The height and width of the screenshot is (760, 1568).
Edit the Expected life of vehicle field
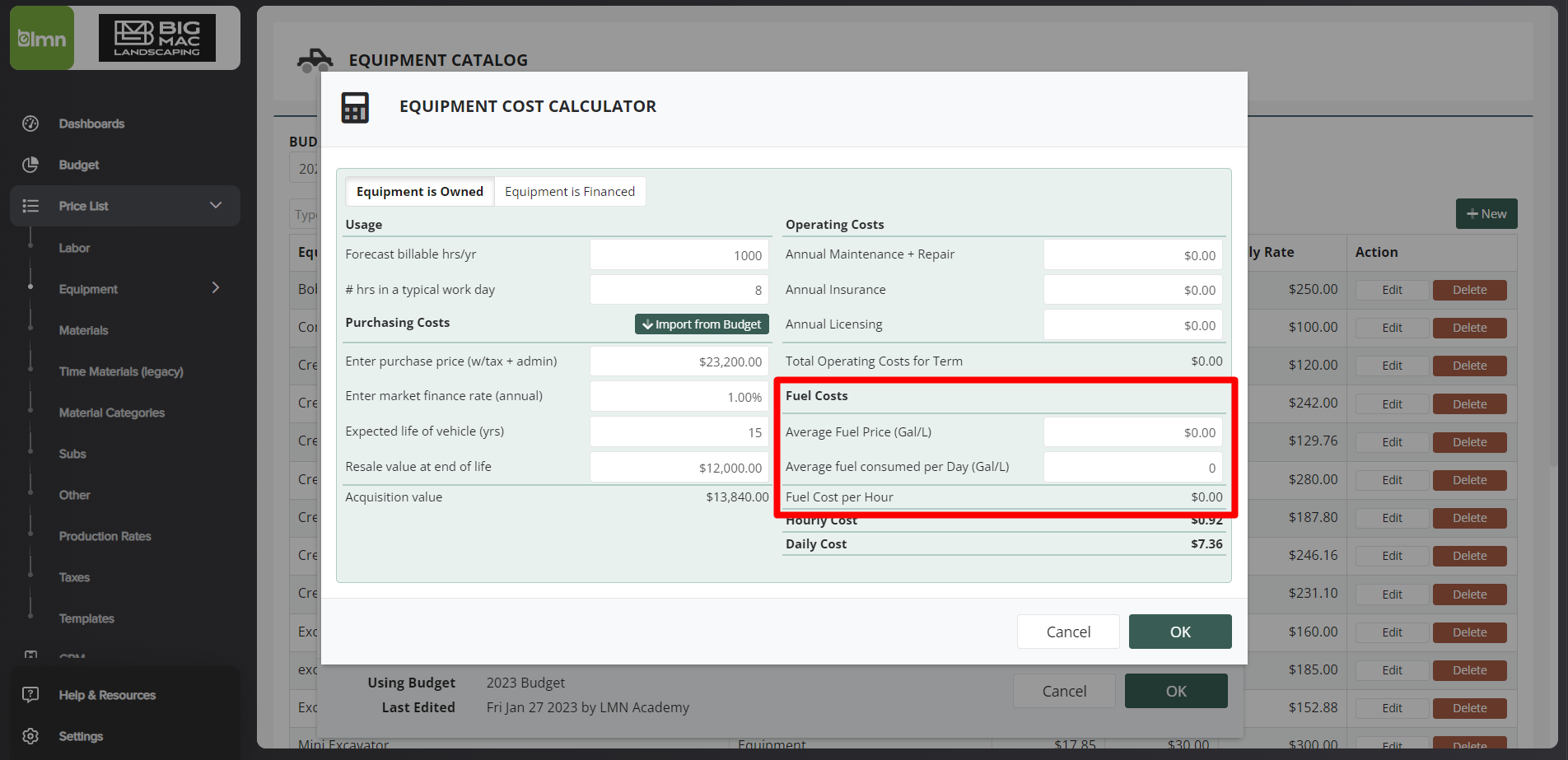(x=679, y=432)
